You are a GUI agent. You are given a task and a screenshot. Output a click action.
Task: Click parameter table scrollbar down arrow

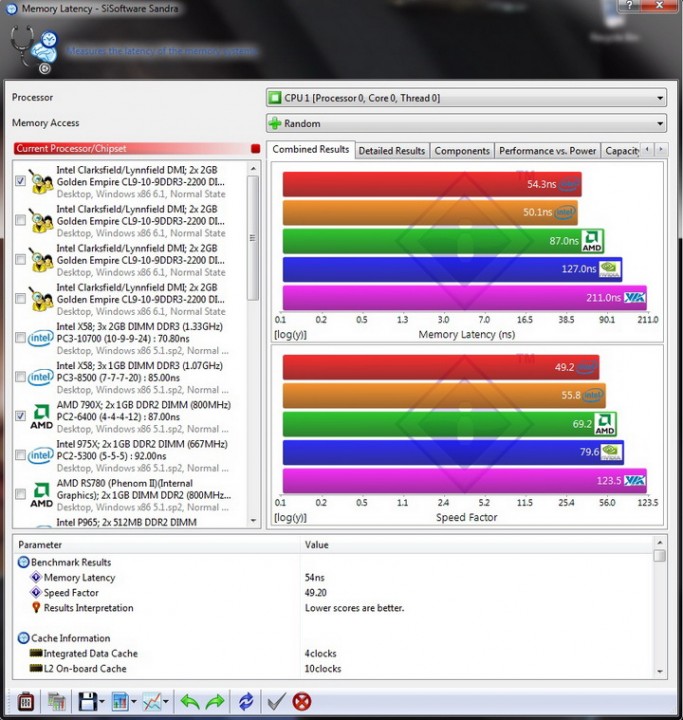[x=660, y=671]
